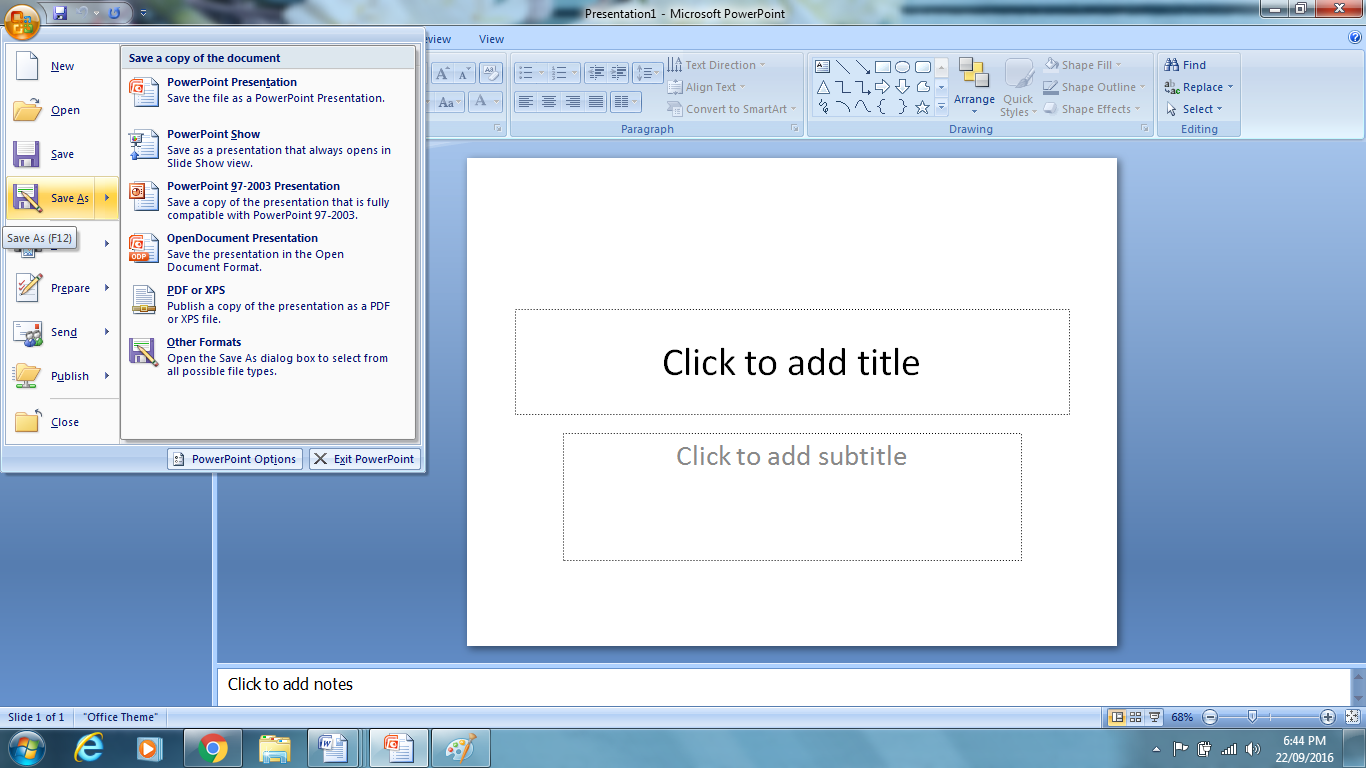Image resolution: width=1366 pixels, height=768 pixels.
Task: Expand the Shape Fill dropdown
Action: [1119, 65]
